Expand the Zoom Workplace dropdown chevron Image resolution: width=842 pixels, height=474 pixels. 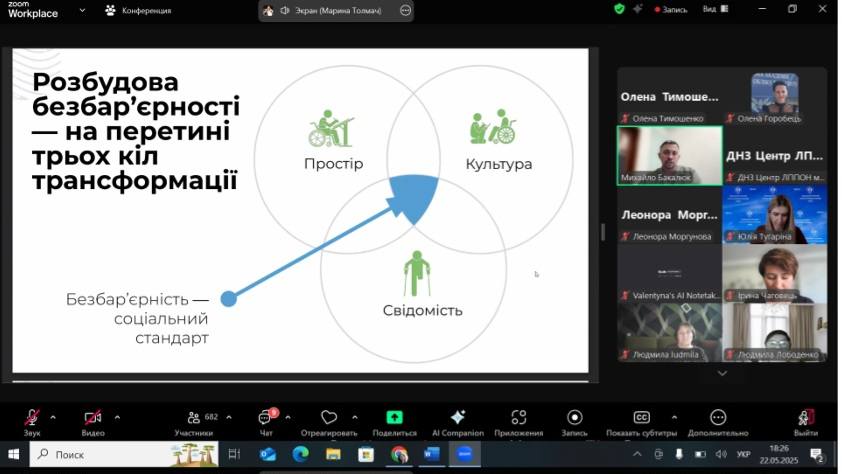click(x=81, y=11)
